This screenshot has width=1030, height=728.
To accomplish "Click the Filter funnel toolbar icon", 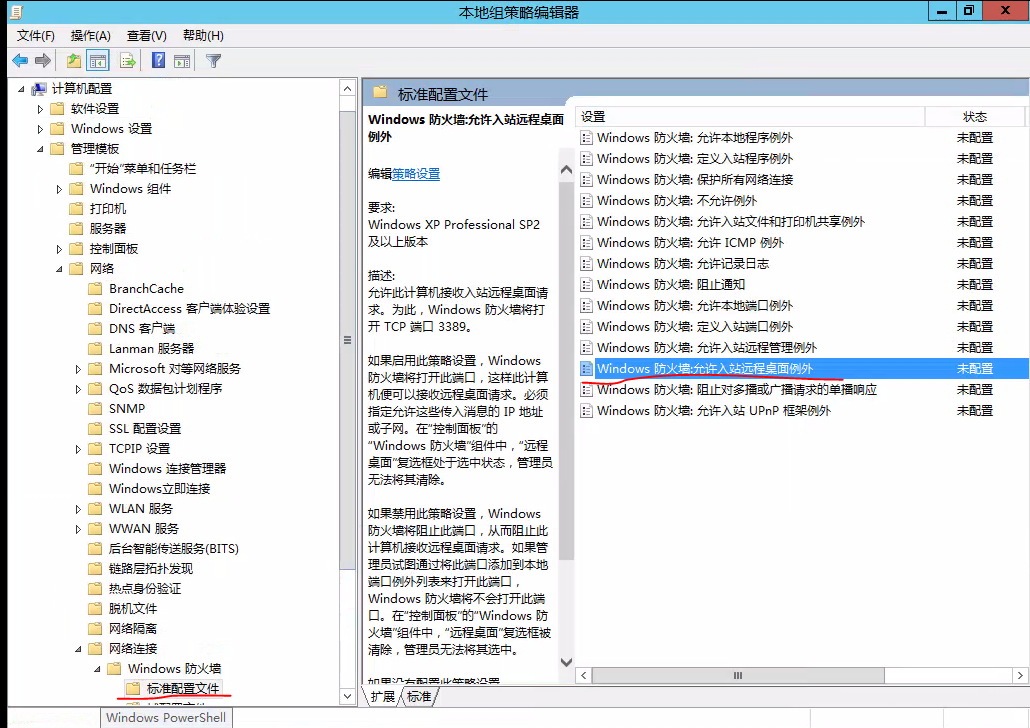I will tap(213, 61).
